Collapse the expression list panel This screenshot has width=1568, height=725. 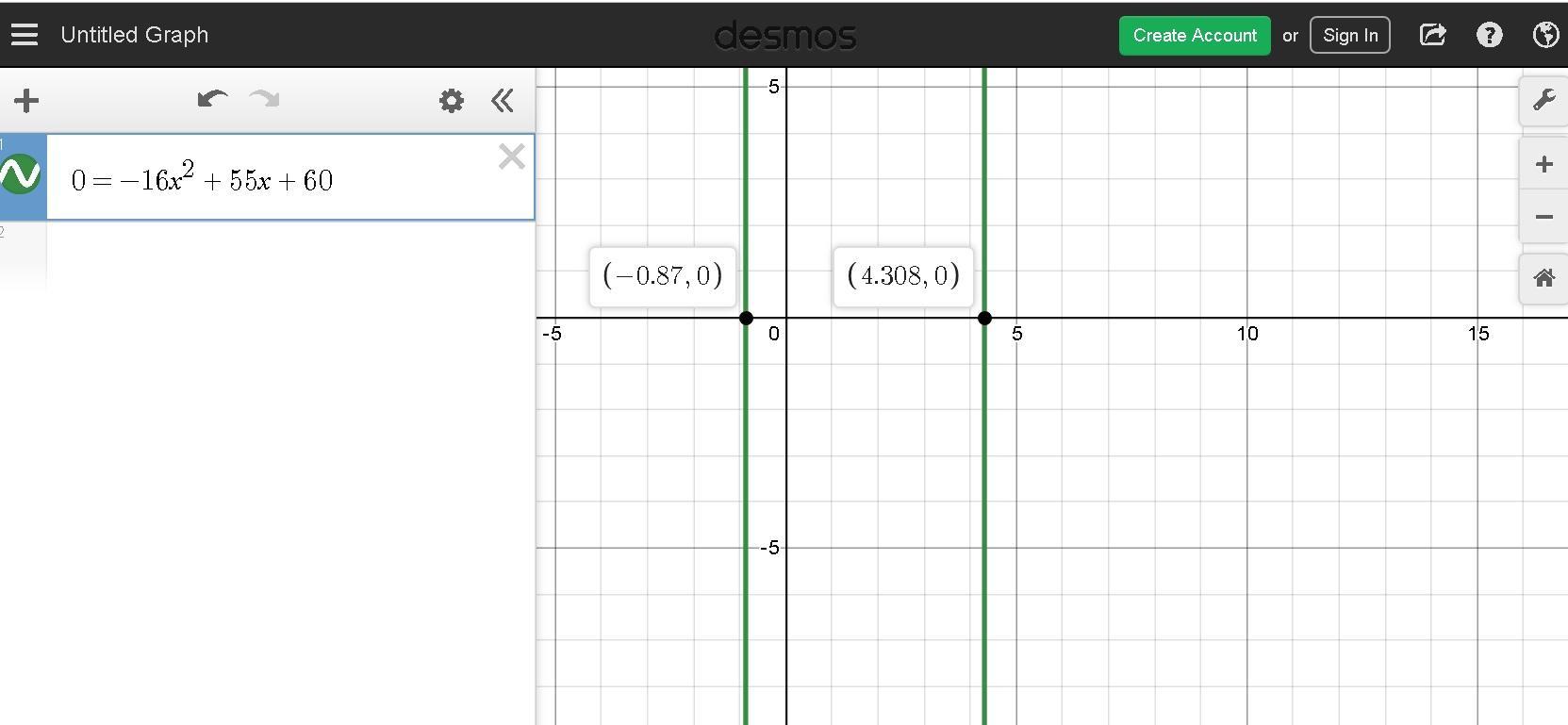click(503, 100)
